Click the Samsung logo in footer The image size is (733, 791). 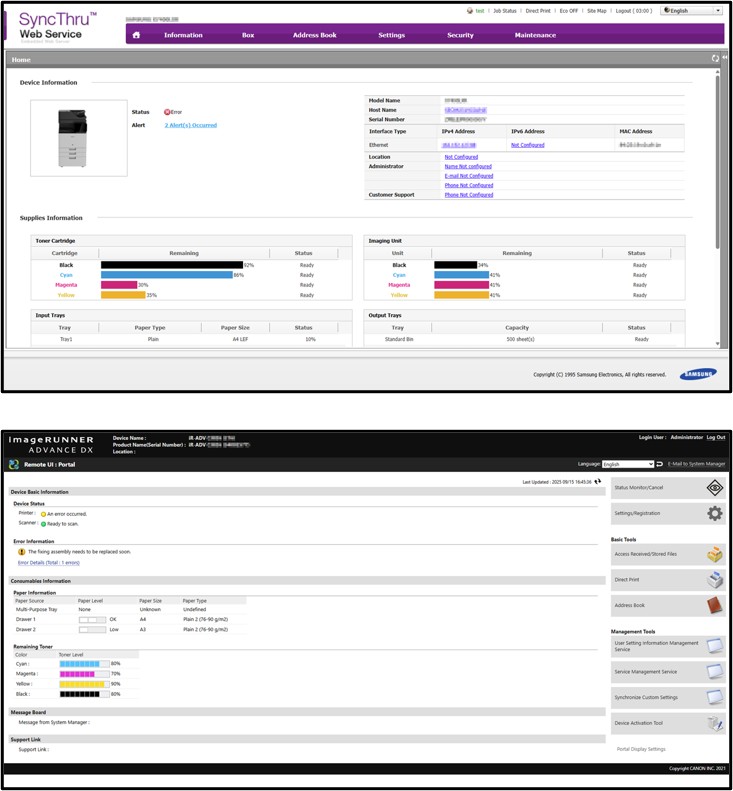click(x=698, y=374)
